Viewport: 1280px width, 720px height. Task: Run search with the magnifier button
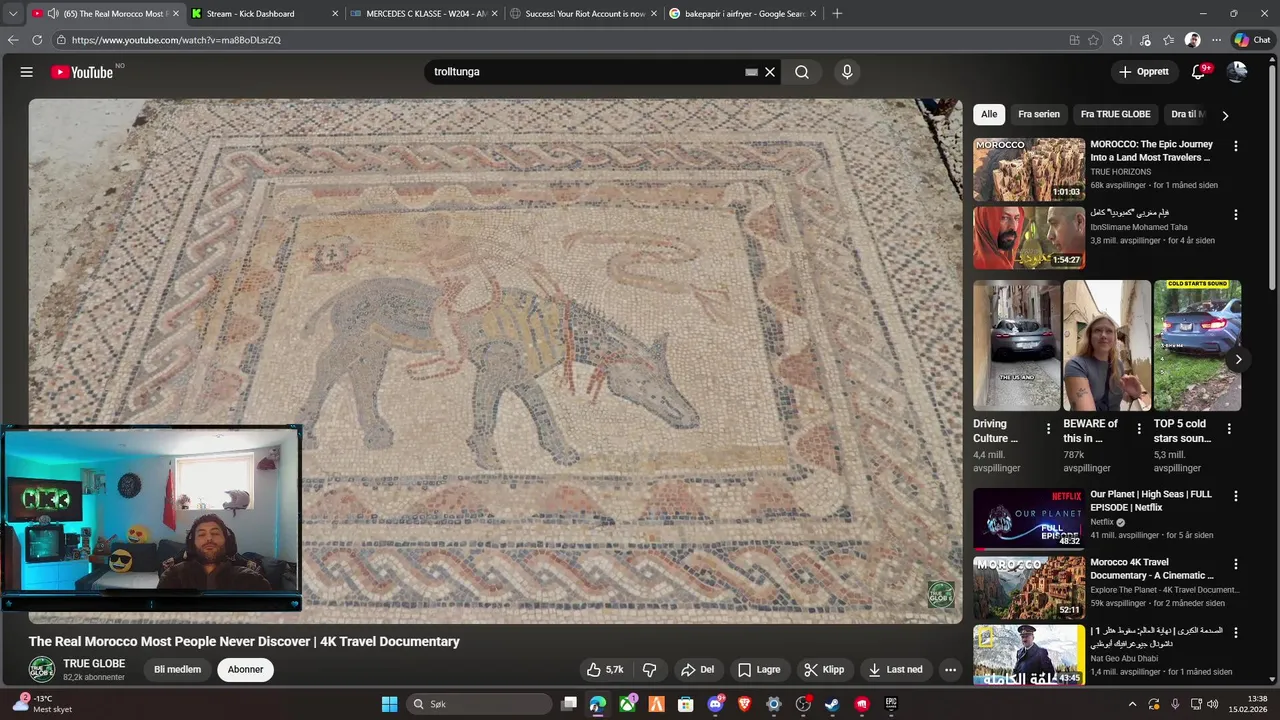pos(802,72)
